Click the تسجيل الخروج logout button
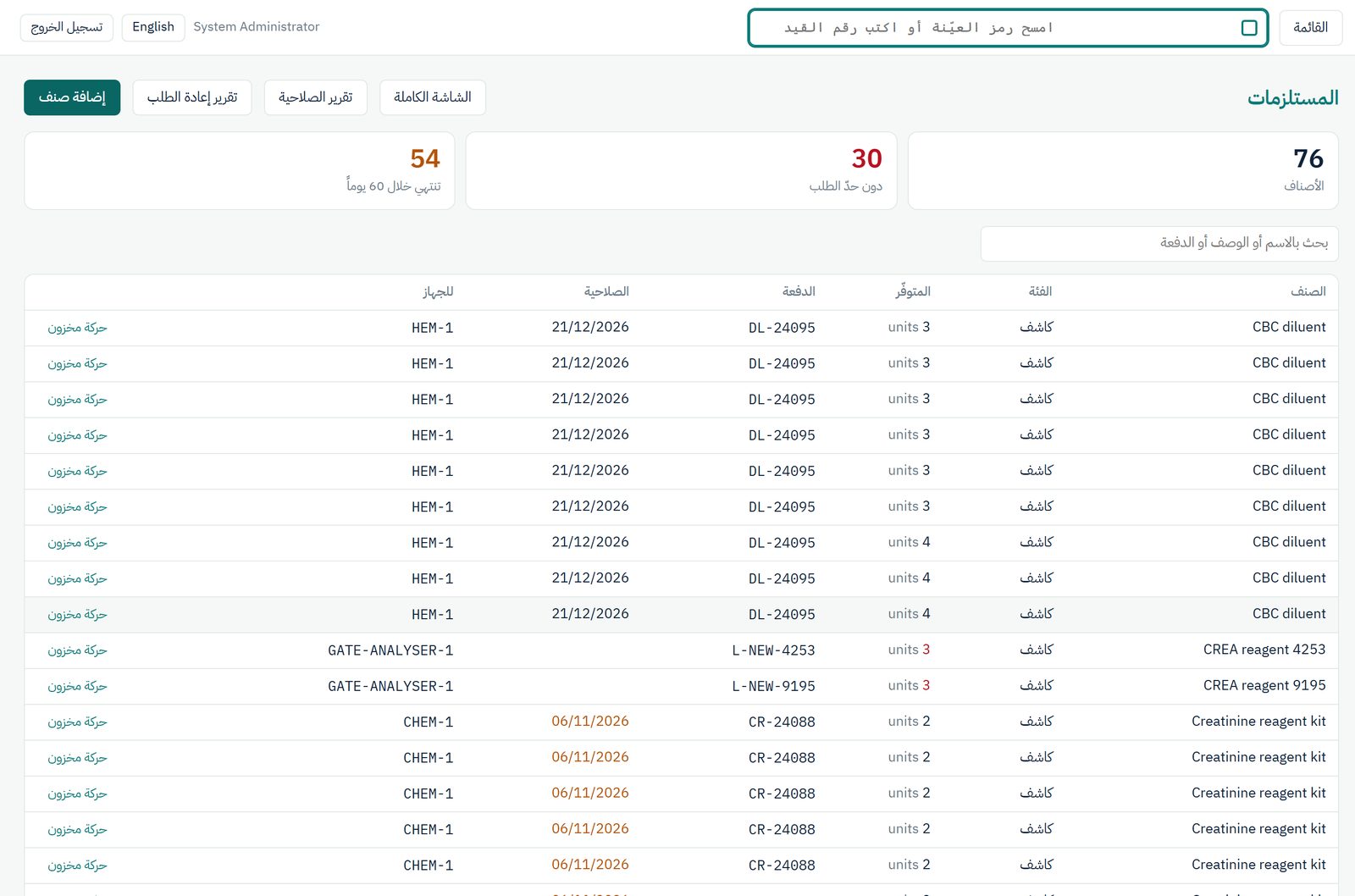 pyautogui.click(x=67, y=27)
